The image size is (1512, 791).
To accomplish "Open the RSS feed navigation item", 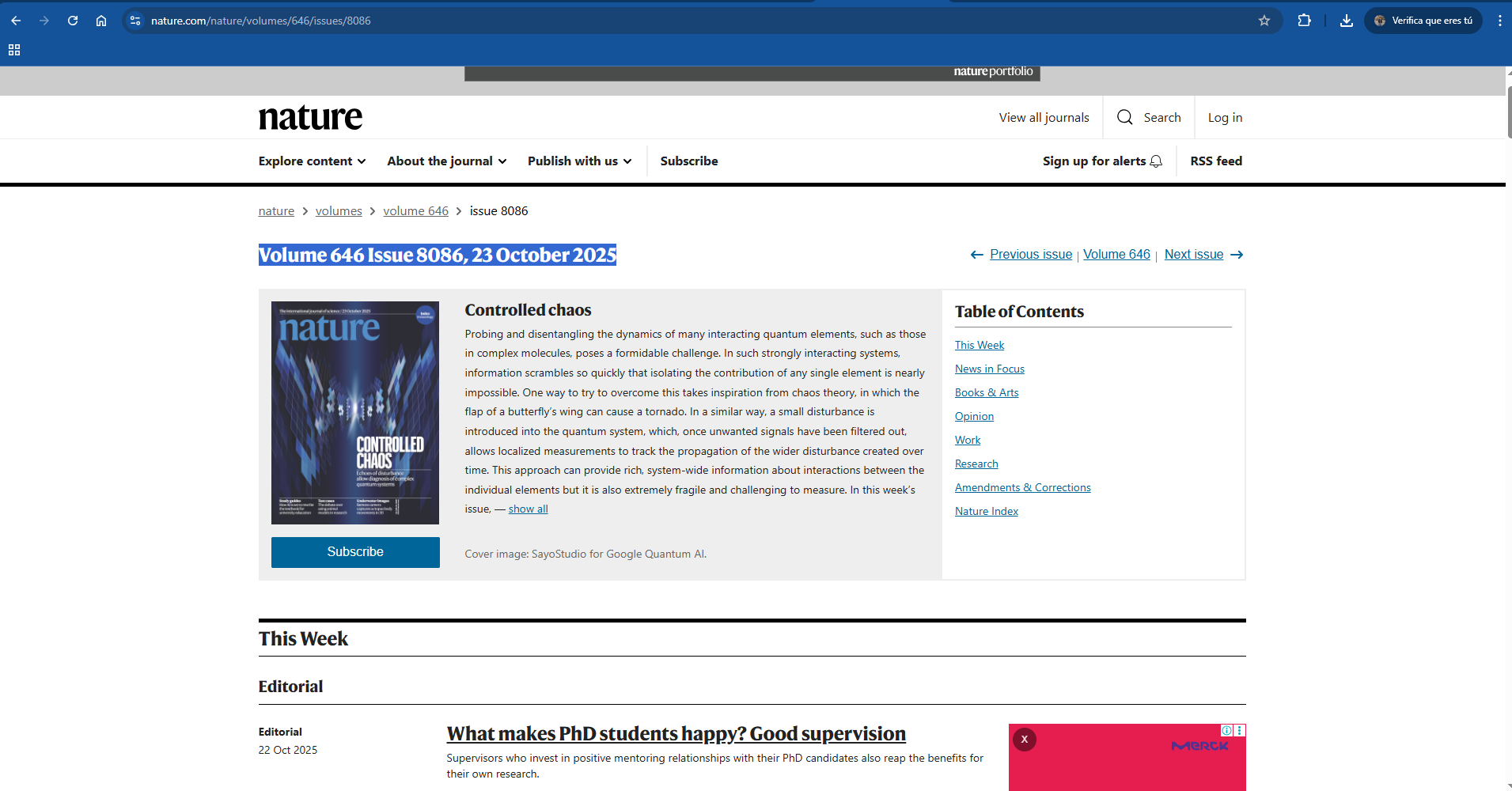I will point(1215,161).
